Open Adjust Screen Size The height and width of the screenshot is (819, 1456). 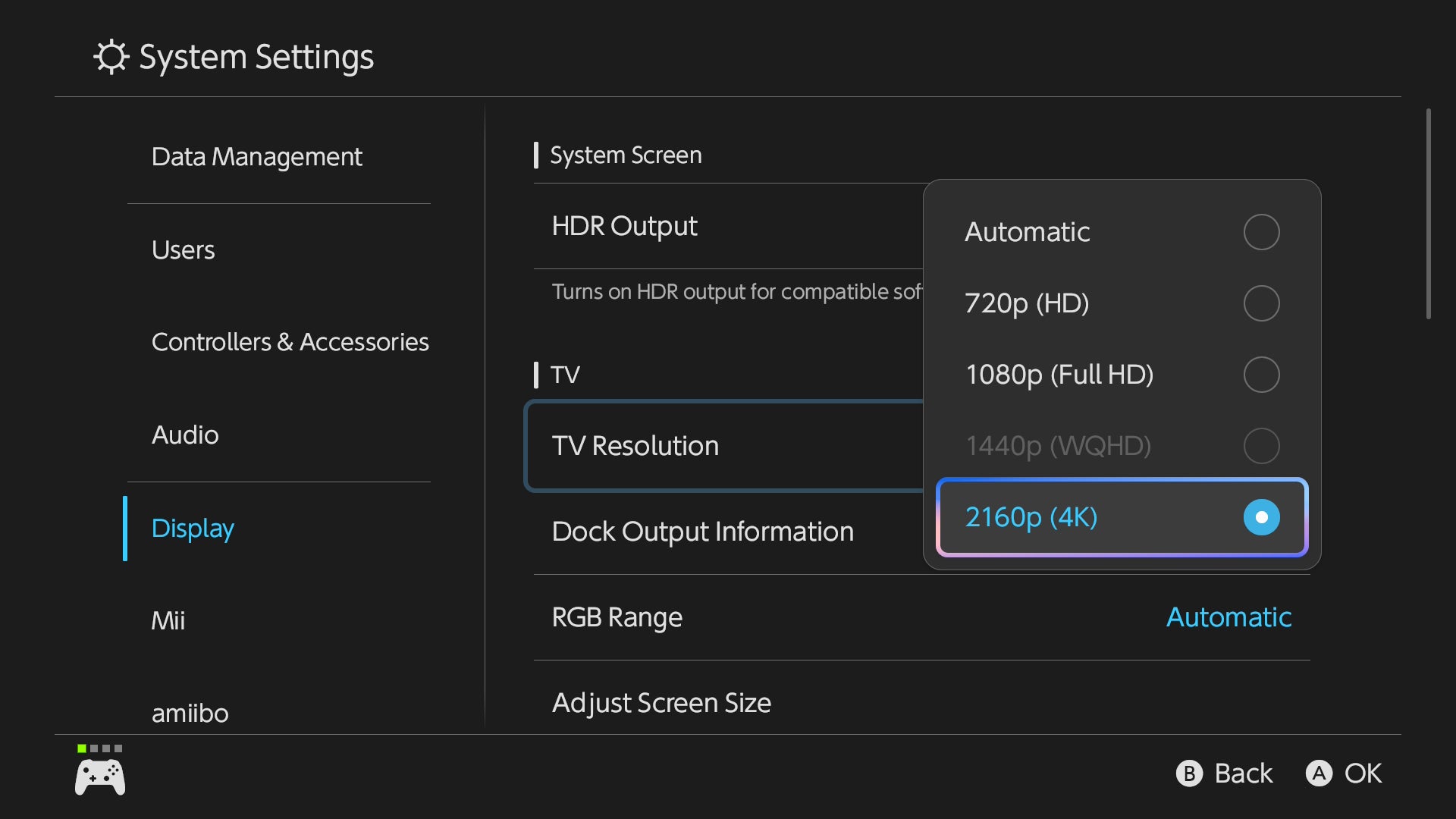[661, 703]
